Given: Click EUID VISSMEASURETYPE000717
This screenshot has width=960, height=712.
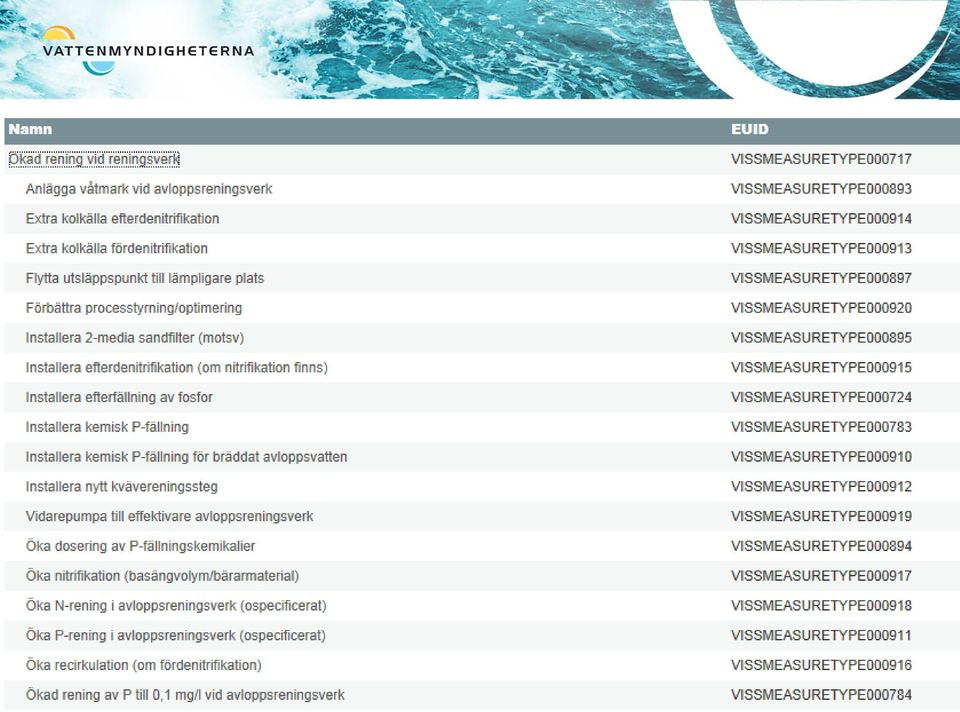Looking at the screenshot, I should [x=821, y=159].
